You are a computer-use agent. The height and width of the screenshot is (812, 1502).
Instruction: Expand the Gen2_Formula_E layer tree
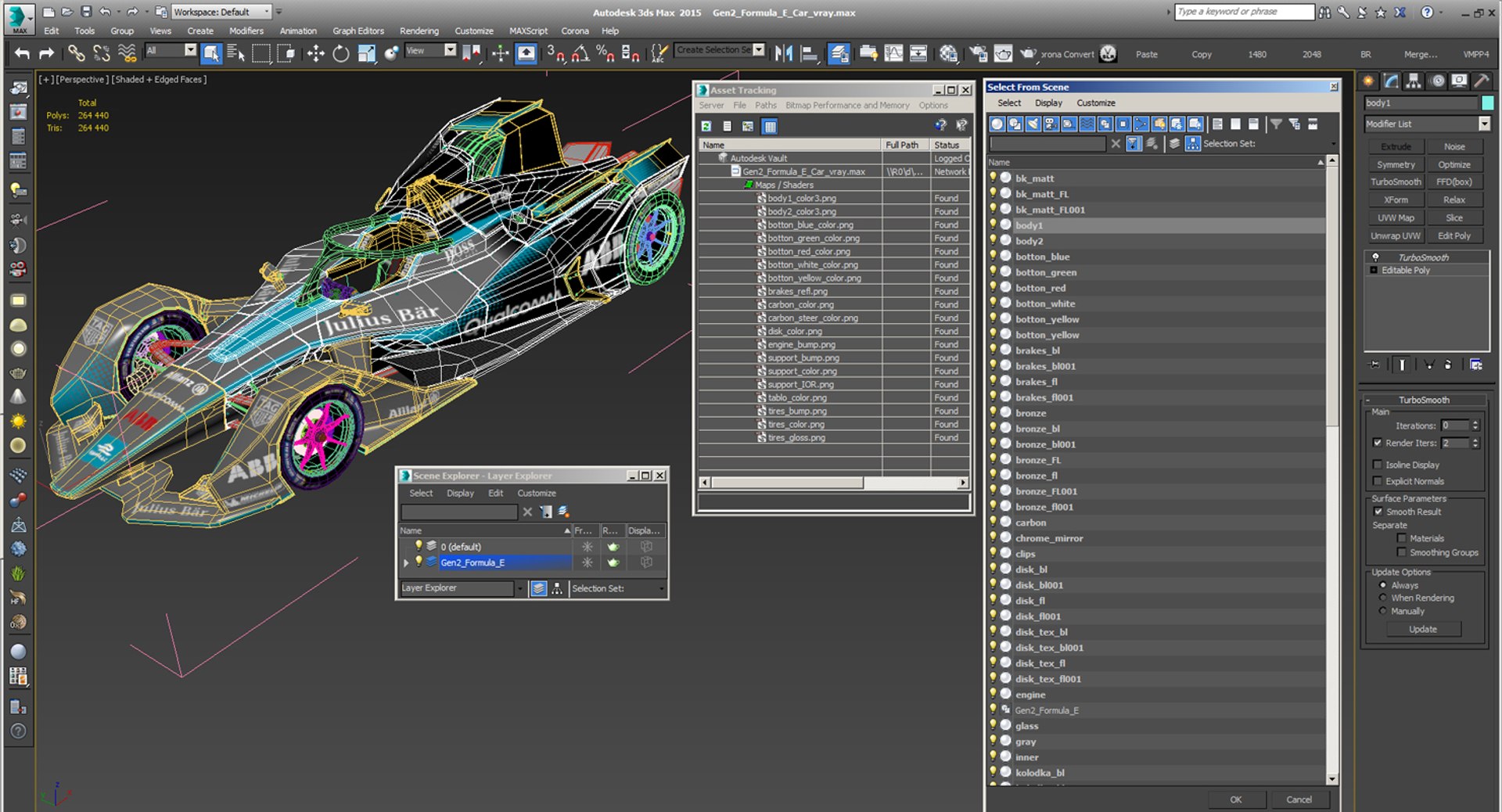point(406,562)
